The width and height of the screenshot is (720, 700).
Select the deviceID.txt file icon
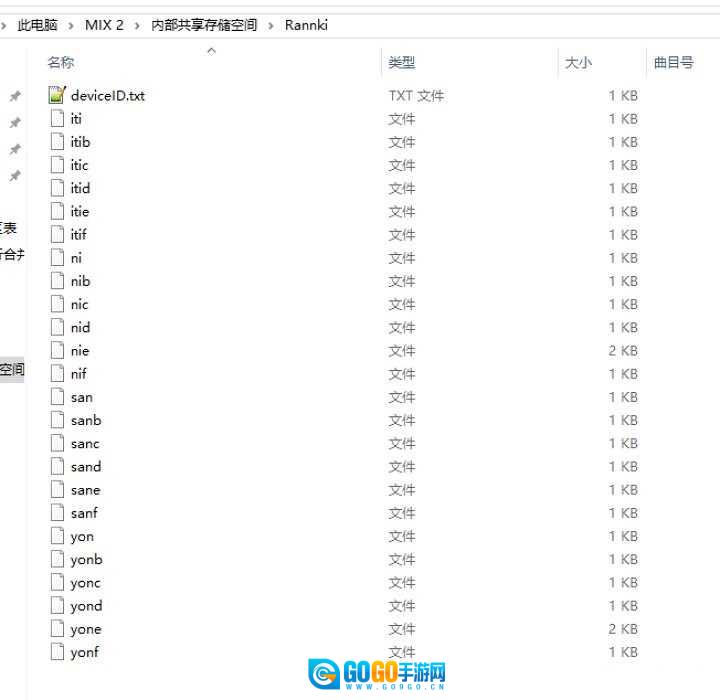57,96
